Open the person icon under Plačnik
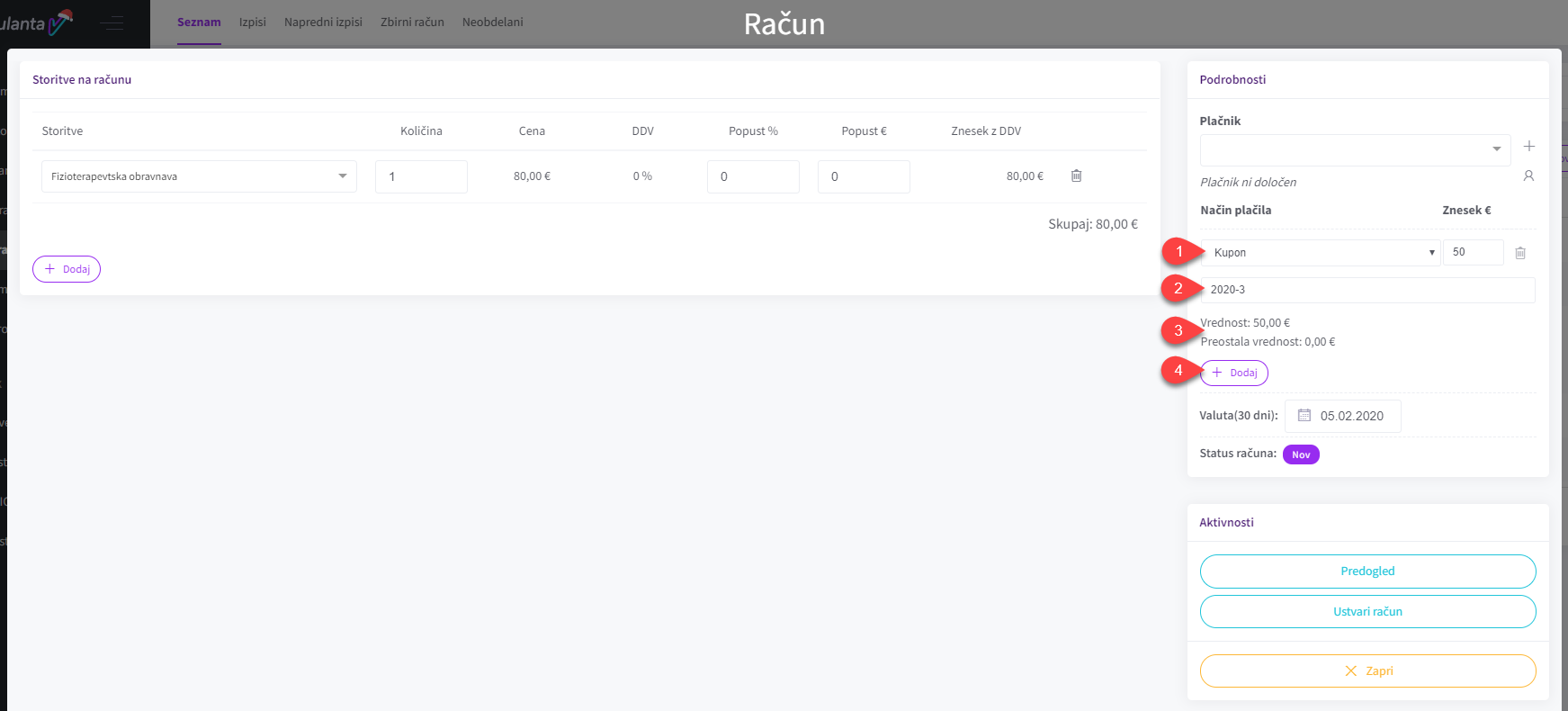This screenshot has height=711, width=1568. (x=1528, y=176)
